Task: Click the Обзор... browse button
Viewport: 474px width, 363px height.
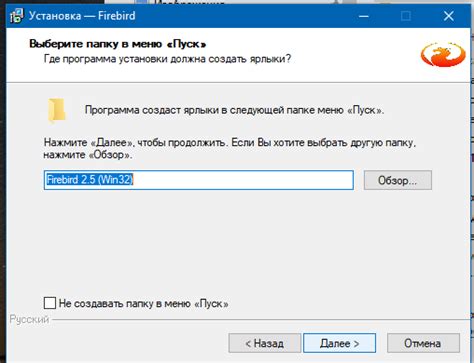Action: coord(398,180)
